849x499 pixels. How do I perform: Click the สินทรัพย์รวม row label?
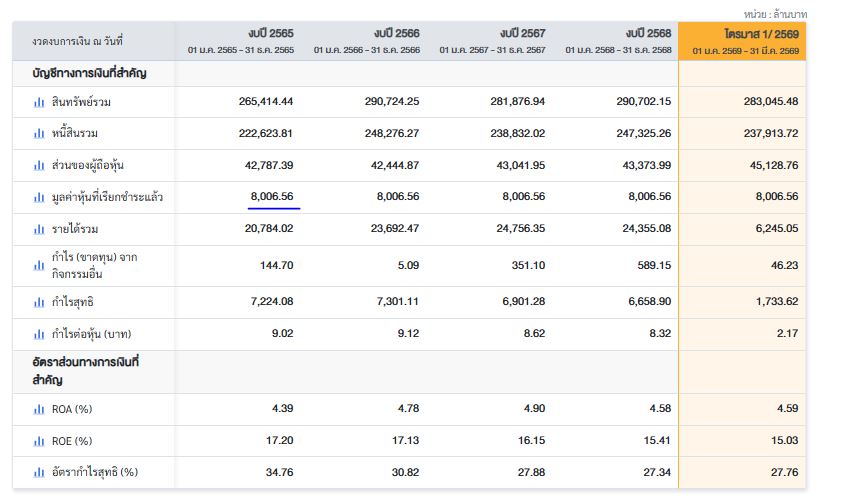point(81,102)
